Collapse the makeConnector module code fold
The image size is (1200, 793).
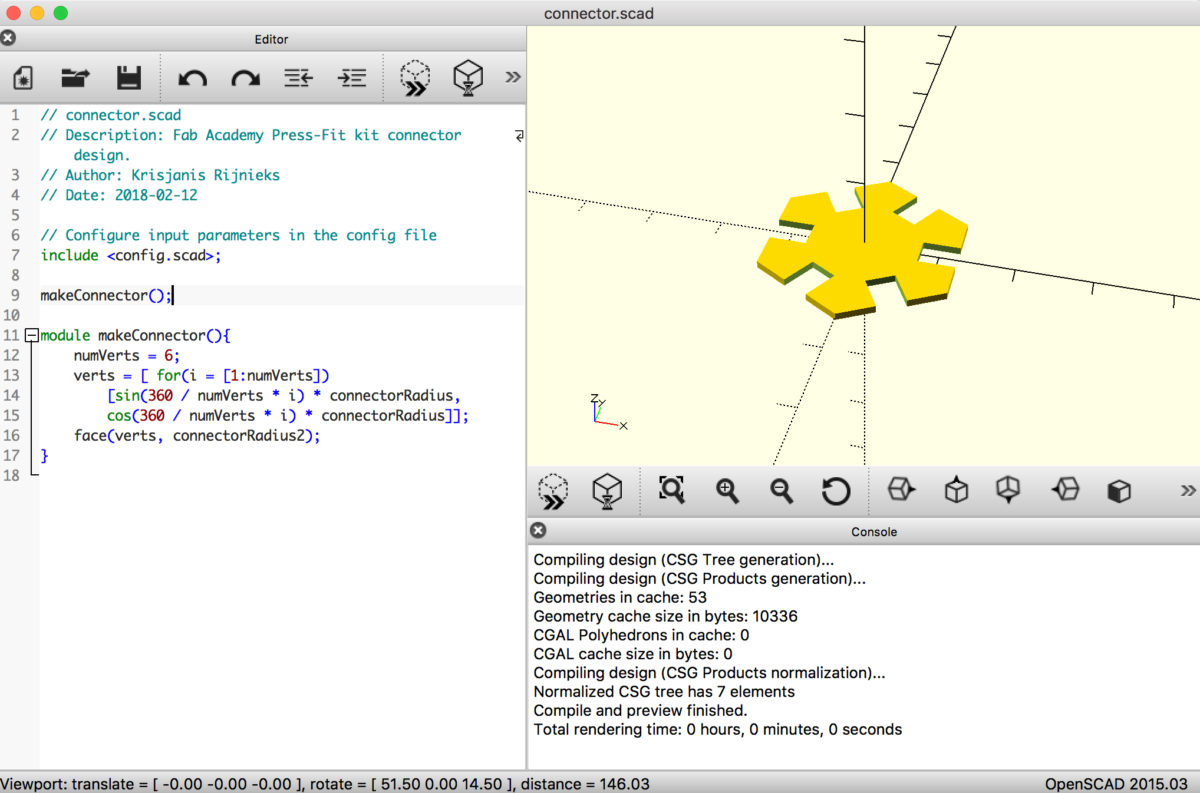point(31,335)
